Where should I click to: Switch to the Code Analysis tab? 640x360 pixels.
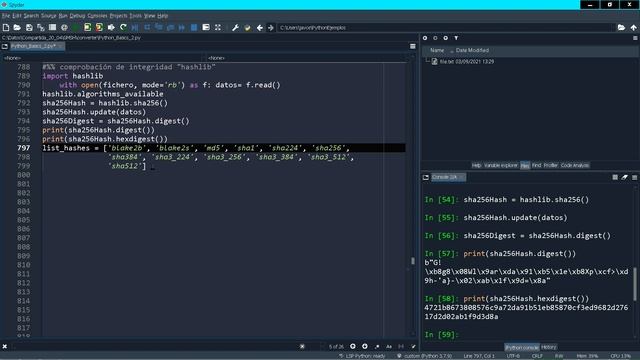coord(575,165)
